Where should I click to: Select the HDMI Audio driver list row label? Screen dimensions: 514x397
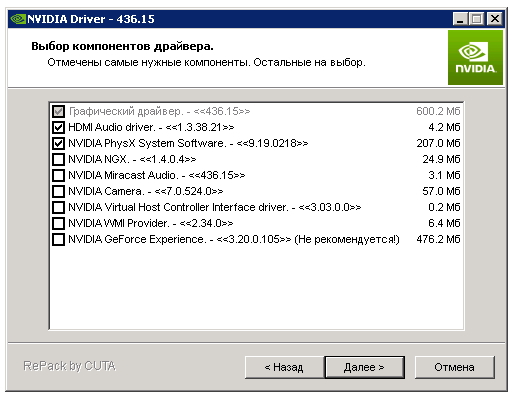point(151,127)
